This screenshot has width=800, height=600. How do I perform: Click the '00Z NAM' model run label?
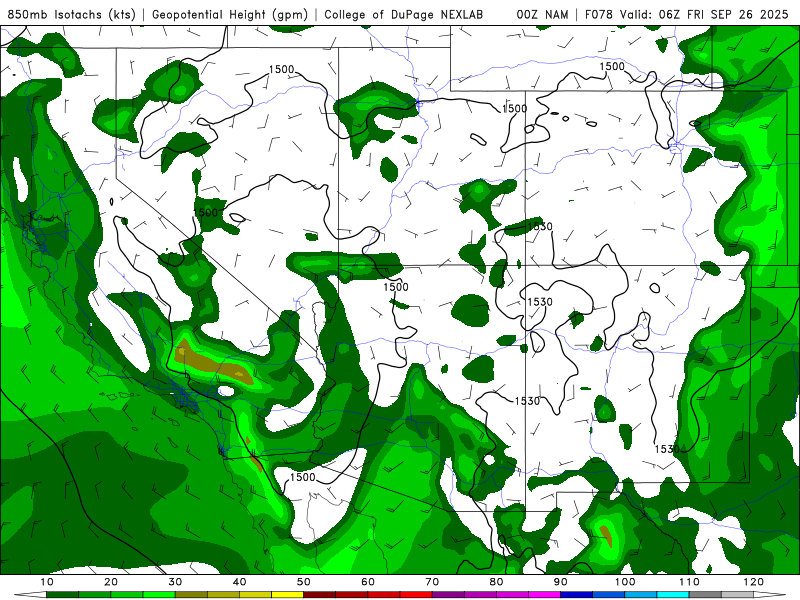(542, 15)
